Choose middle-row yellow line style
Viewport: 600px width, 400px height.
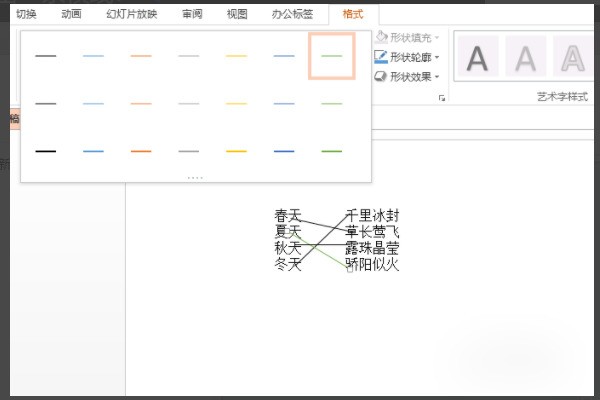[236, 104]
